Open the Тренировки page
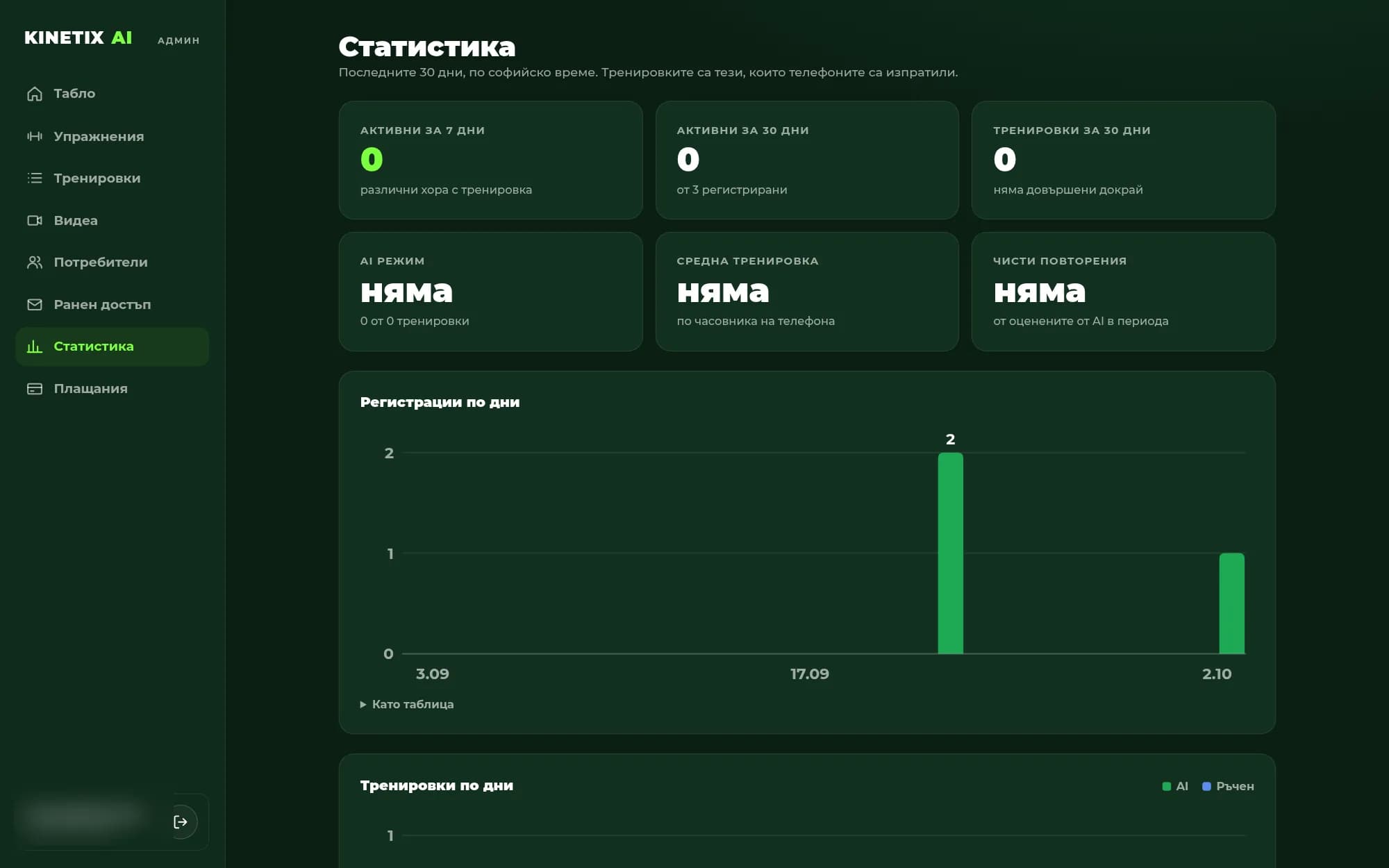 112,178
